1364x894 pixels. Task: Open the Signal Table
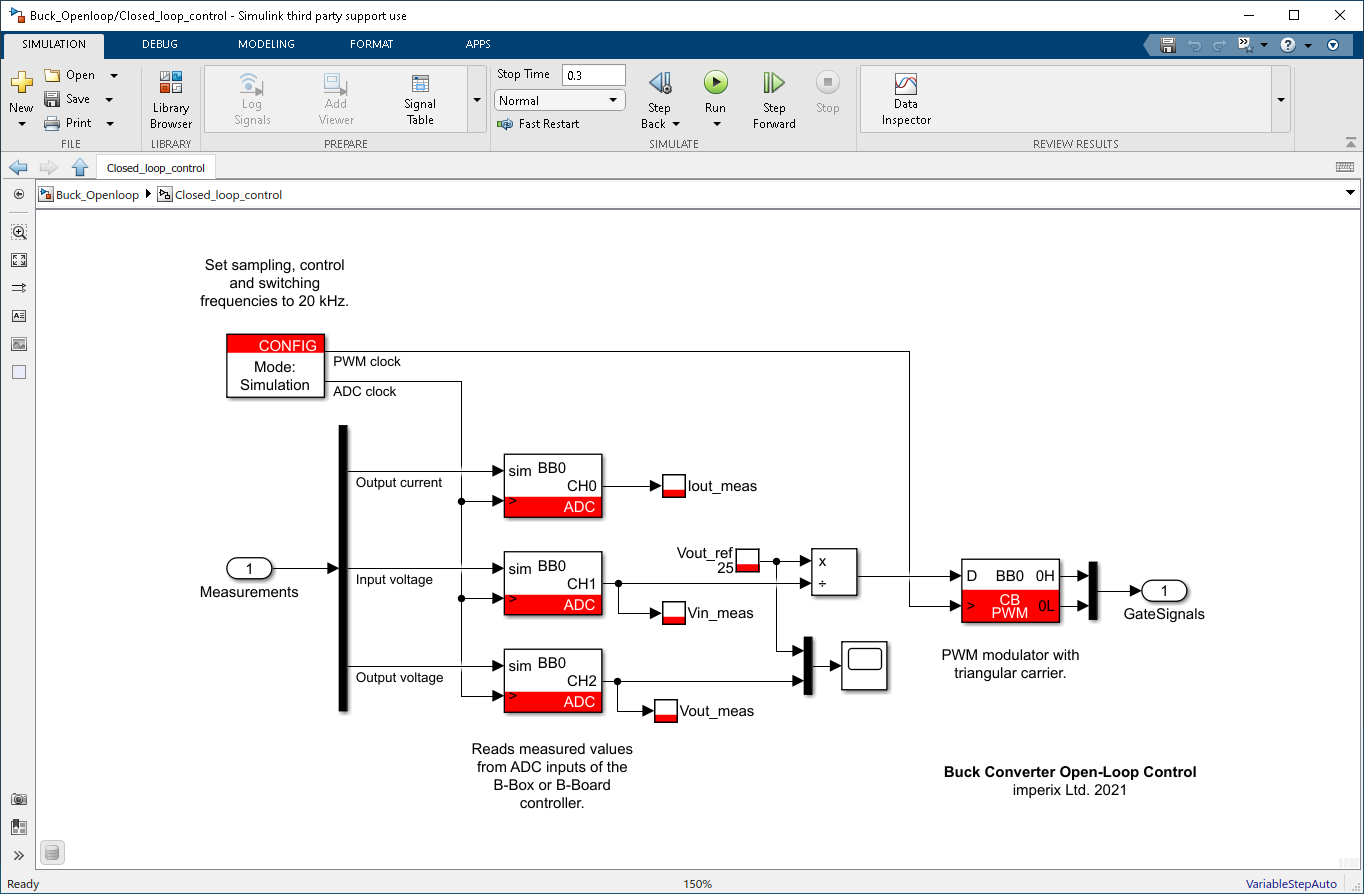(419, 97)
